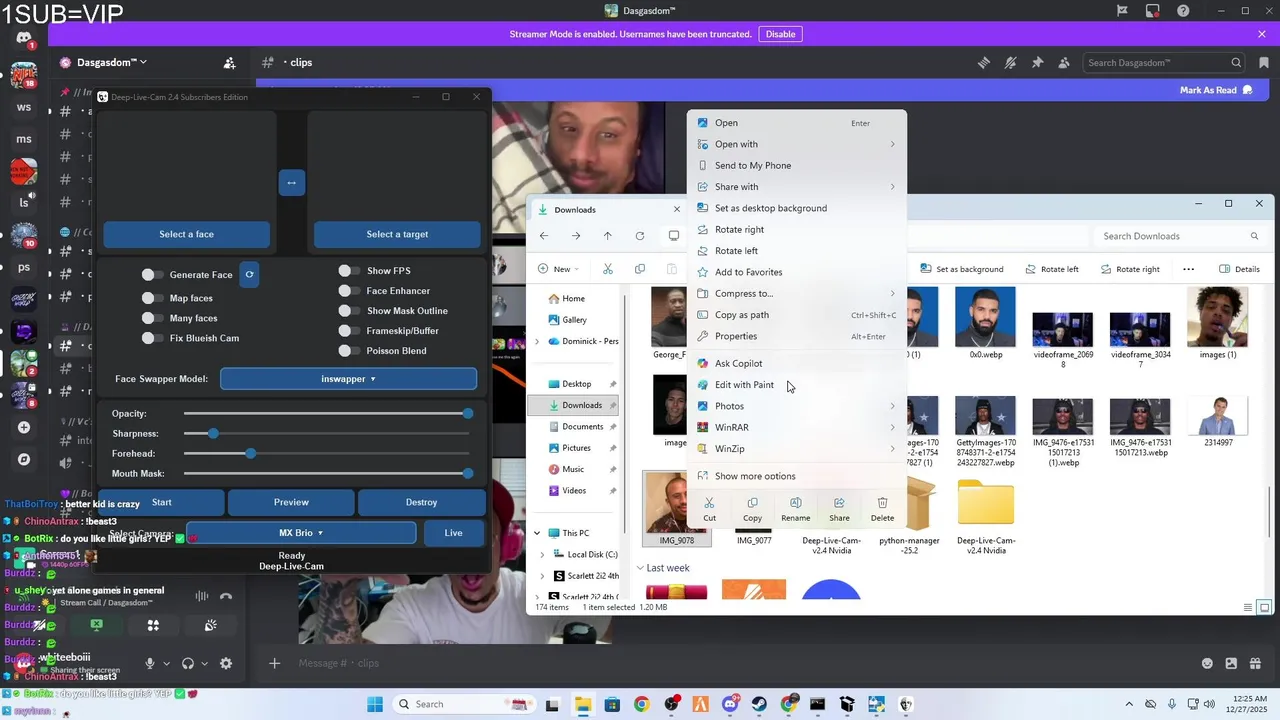Enable Fix Blueish Cam switch

point(153,338)
